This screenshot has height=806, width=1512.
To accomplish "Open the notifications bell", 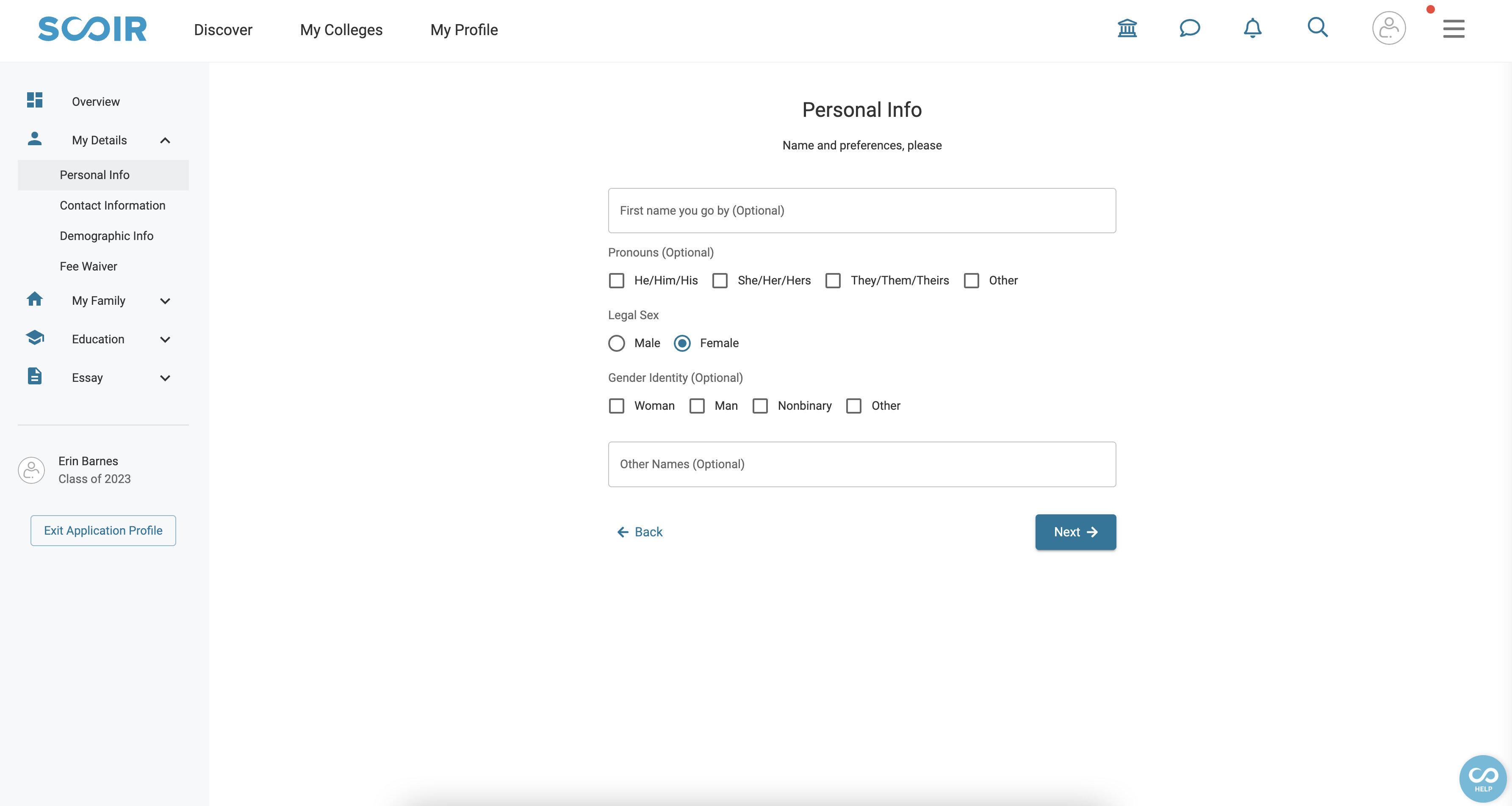I will 1252,28.
